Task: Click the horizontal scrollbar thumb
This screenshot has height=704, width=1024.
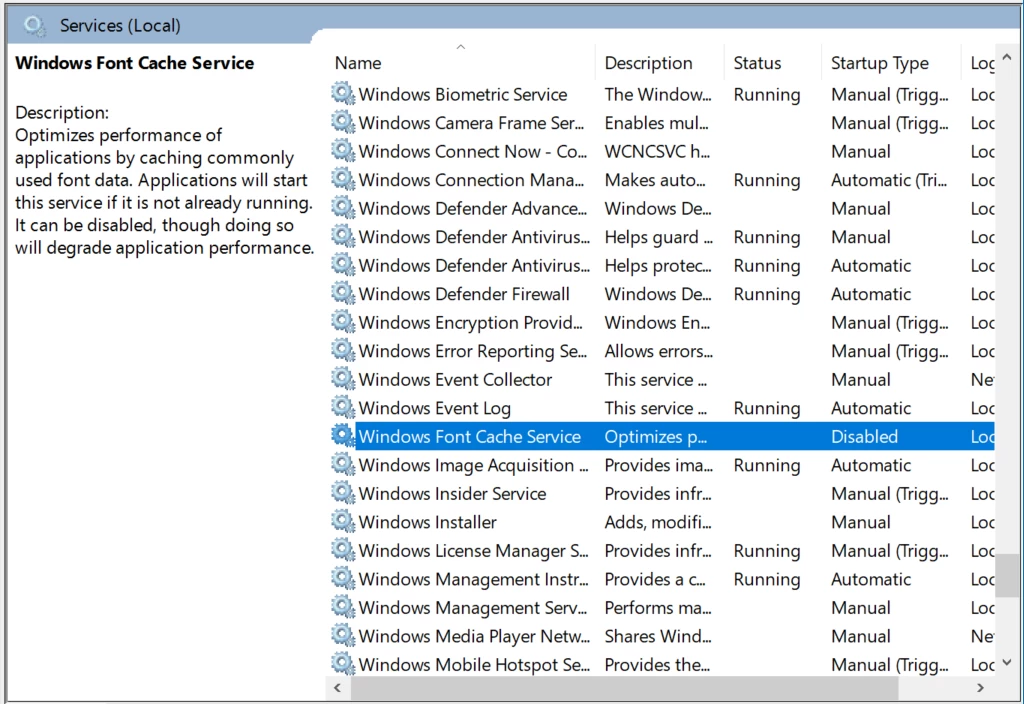Action: pos(624,688)
